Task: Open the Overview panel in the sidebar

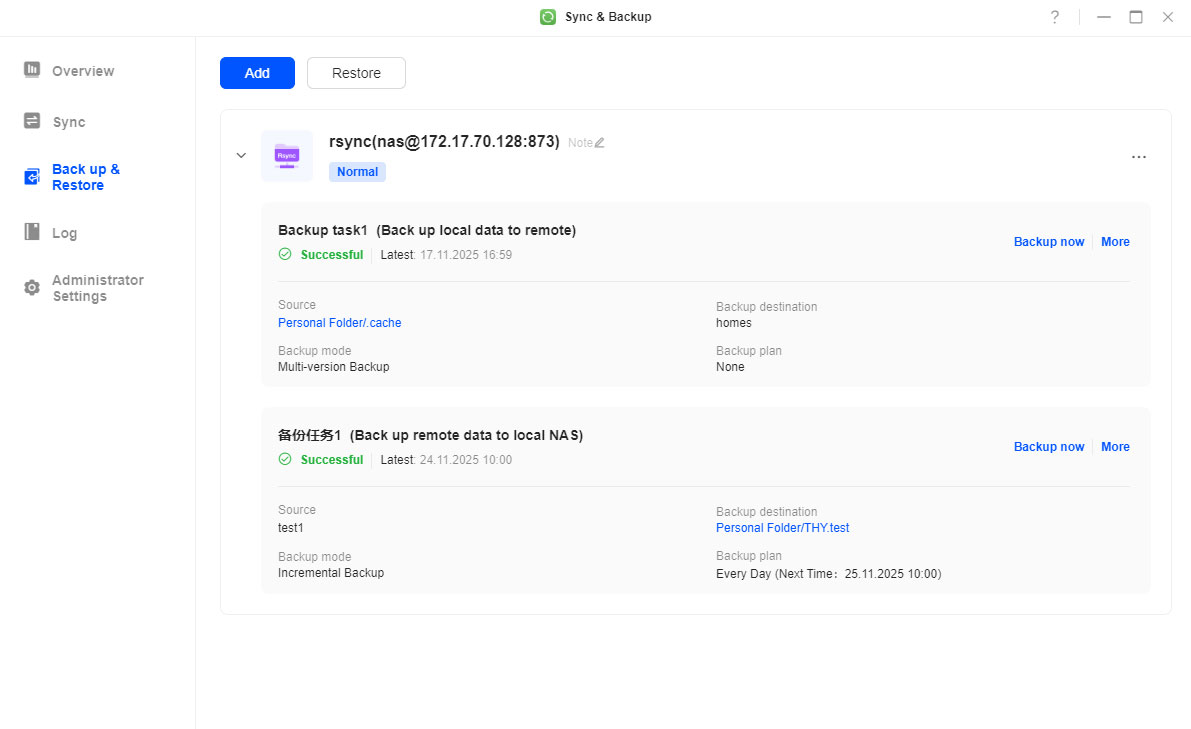Action: 33,70
